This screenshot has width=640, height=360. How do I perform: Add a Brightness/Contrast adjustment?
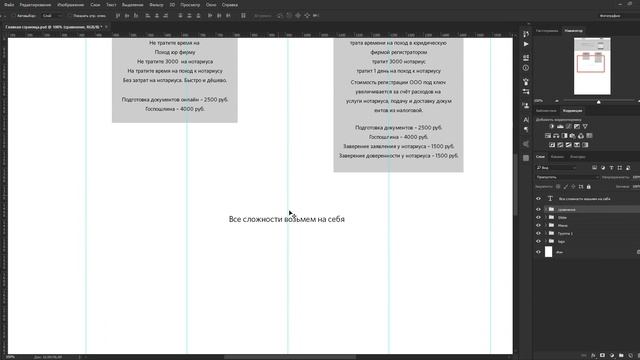552,127
